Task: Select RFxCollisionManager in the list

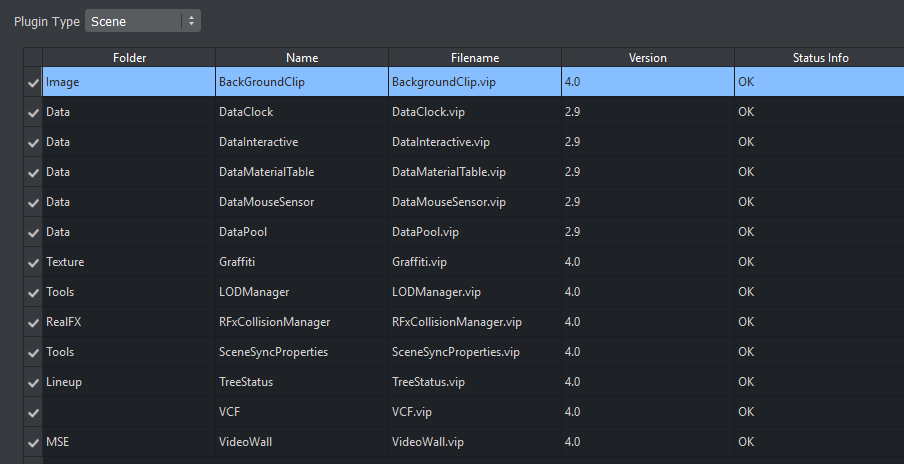Action: click(x=274, y=322)
